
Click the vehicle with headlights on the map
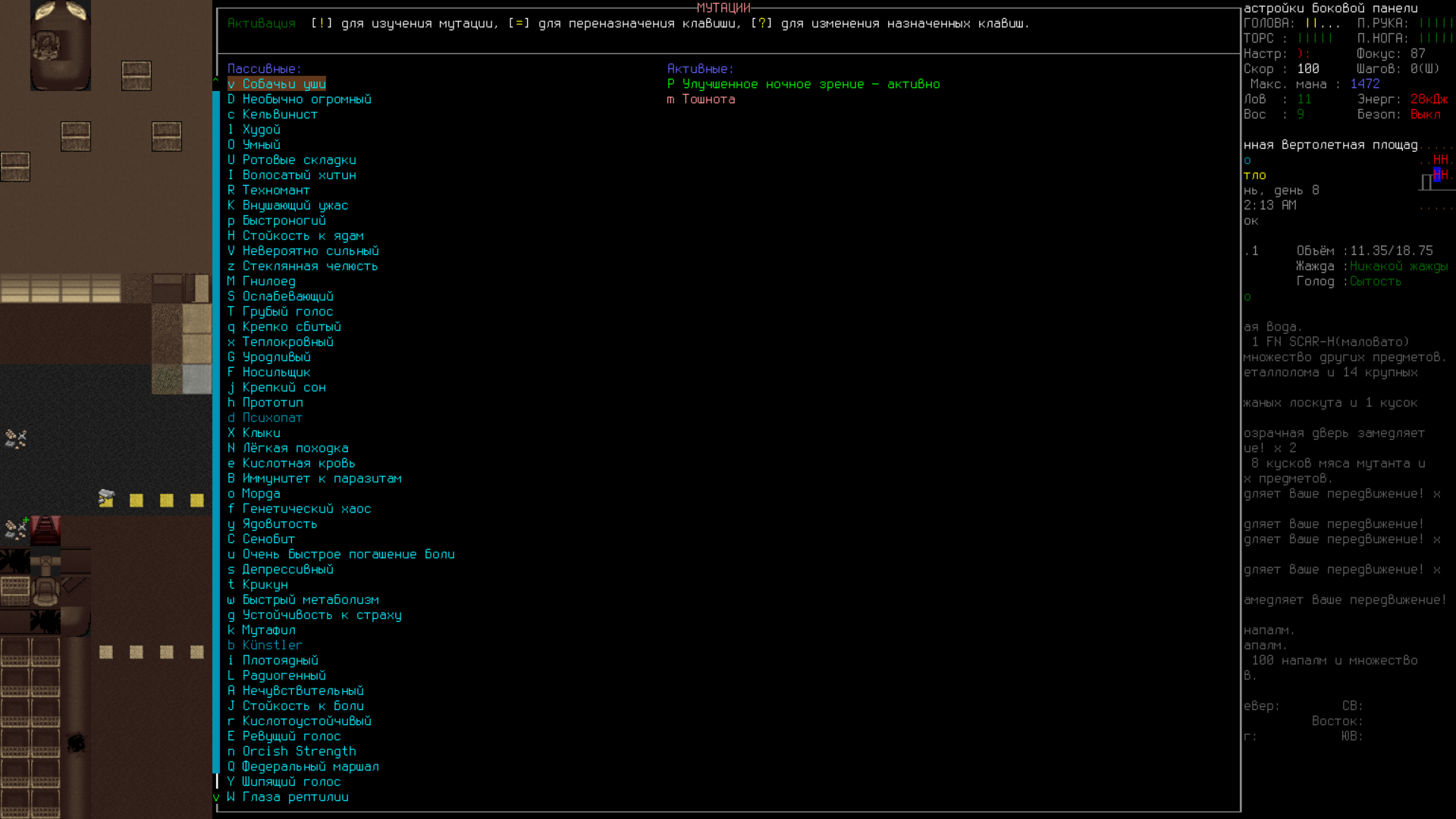click(60, 45)
